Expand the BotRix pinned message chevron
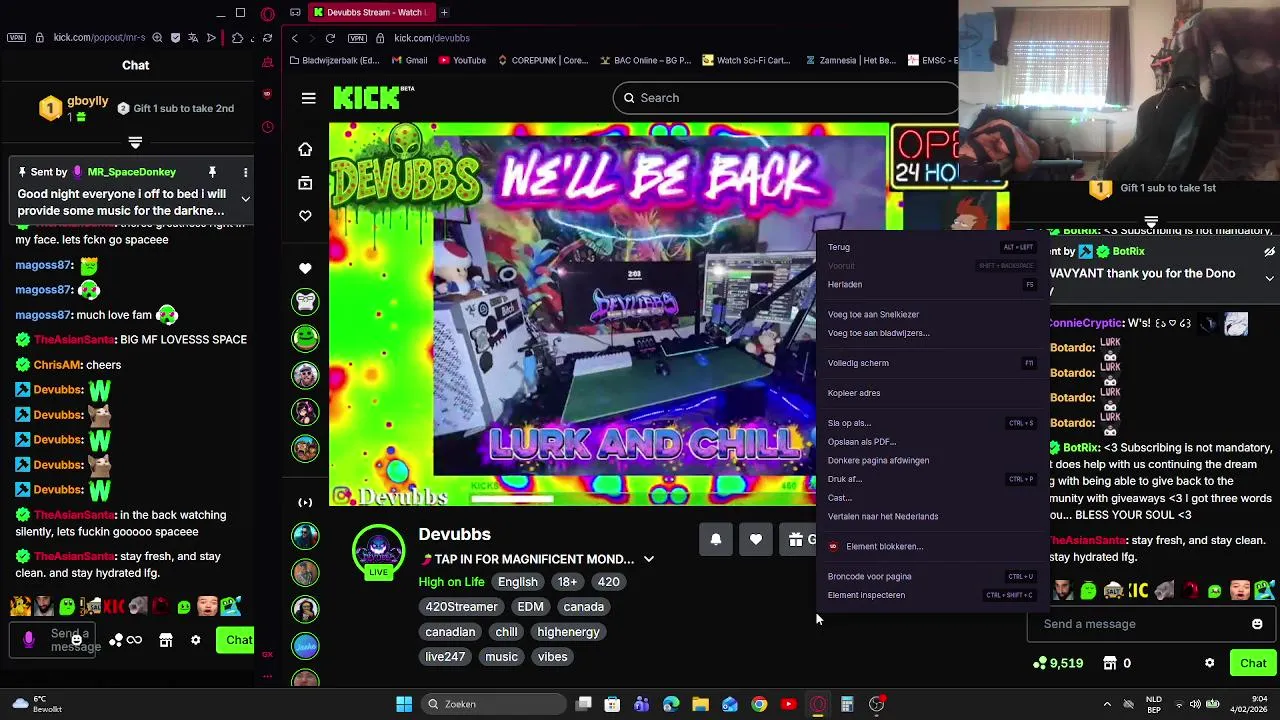 [1269, 278]
